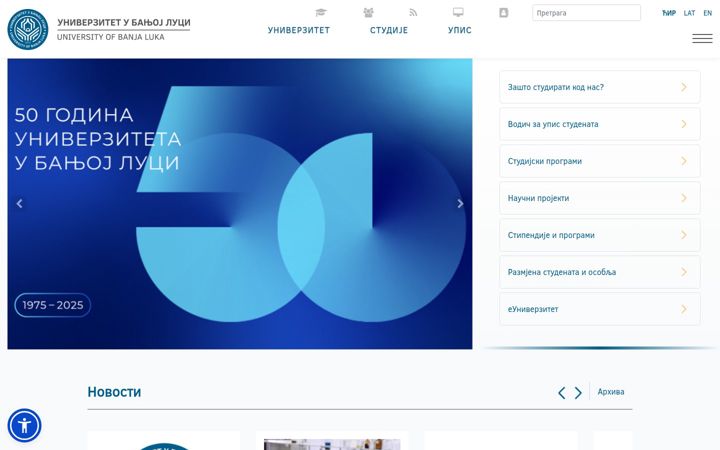The height and width of the screenshot is (450, 720).
Task: Click the UNIVERSITY OF BANJA LUKA subtitle text
Action: (111, 37)
